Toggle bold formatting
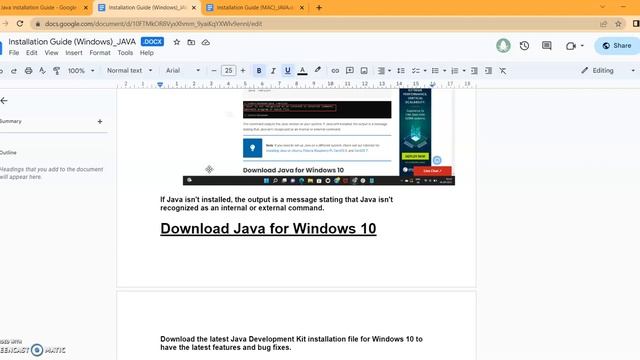The height and width of the screenshot is (360, 640). pos(259,71)
